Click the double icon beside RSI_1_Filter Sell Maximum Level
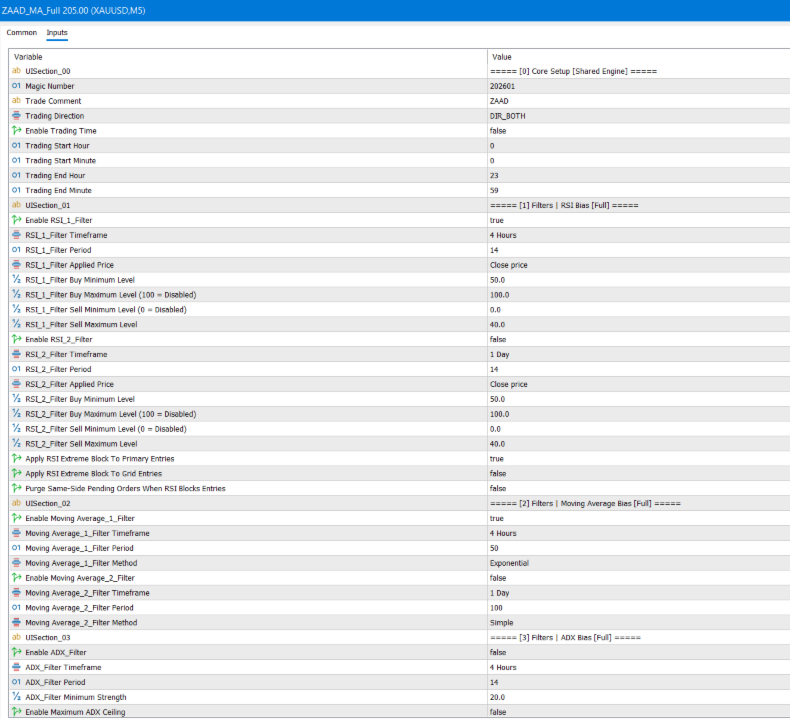This screenshot has height=719, width=790. pyautogui.click(x=17, y=324)
